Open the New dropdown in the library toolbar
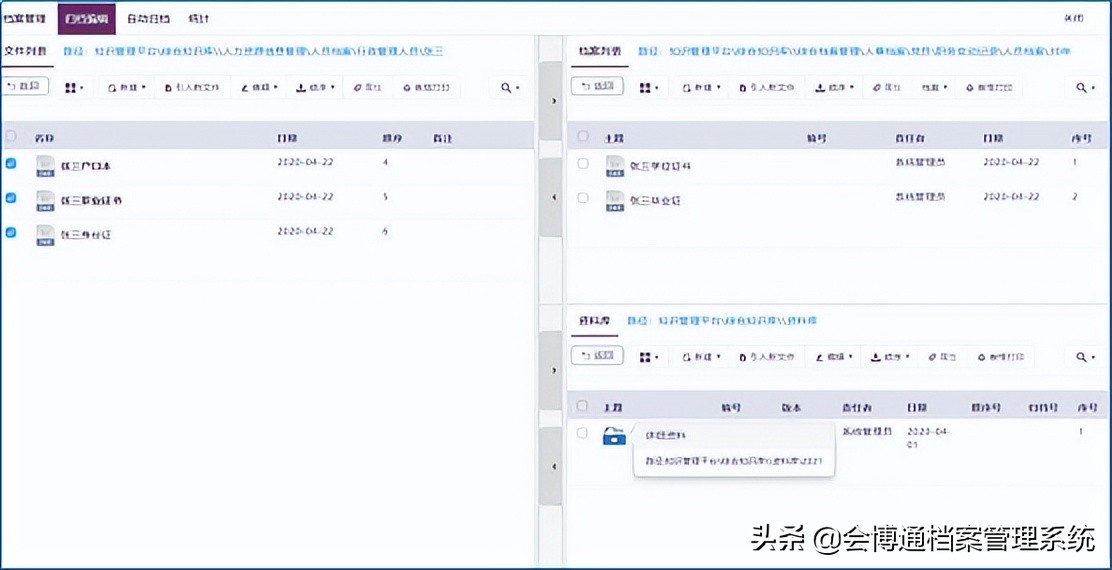 click(702, 357)
